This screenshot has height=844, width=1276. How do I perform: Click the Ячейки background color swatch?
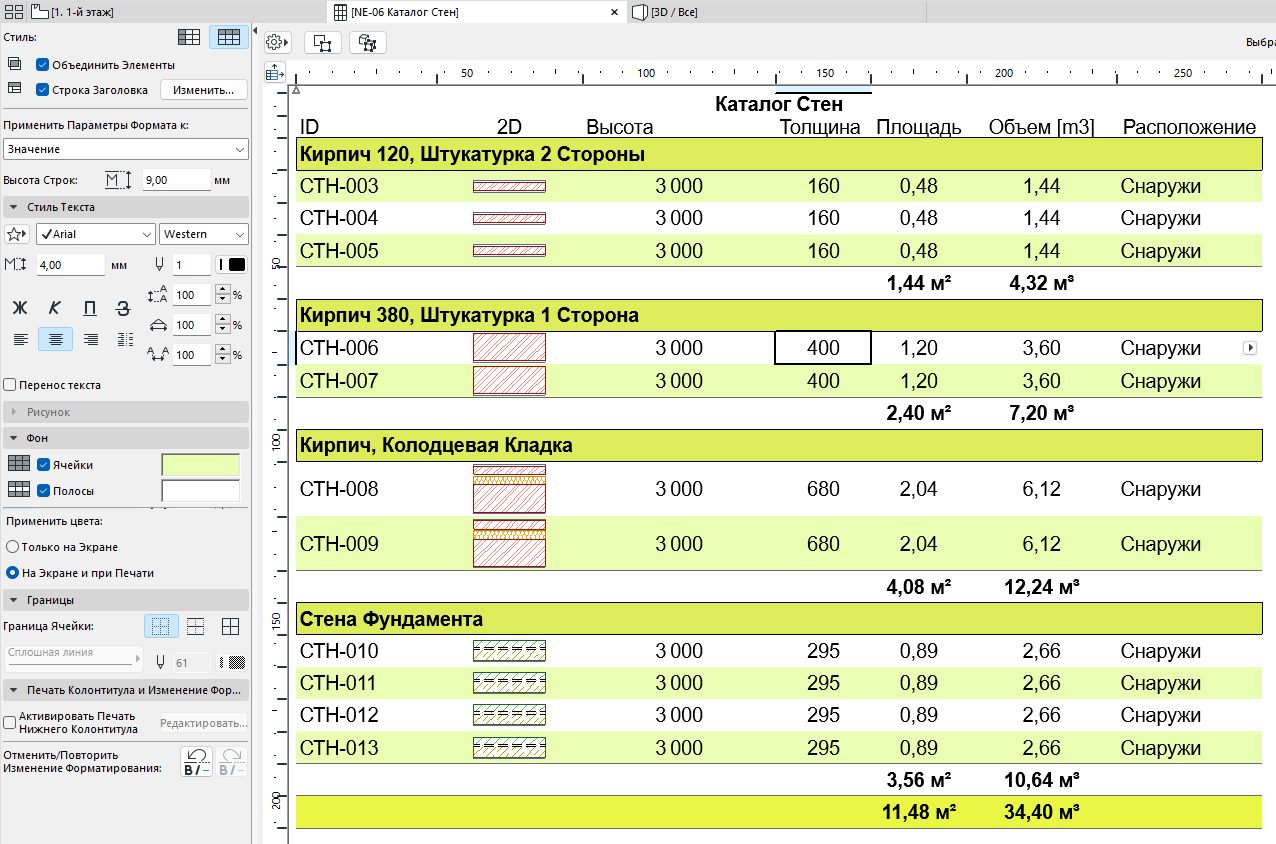pos(201,465)
